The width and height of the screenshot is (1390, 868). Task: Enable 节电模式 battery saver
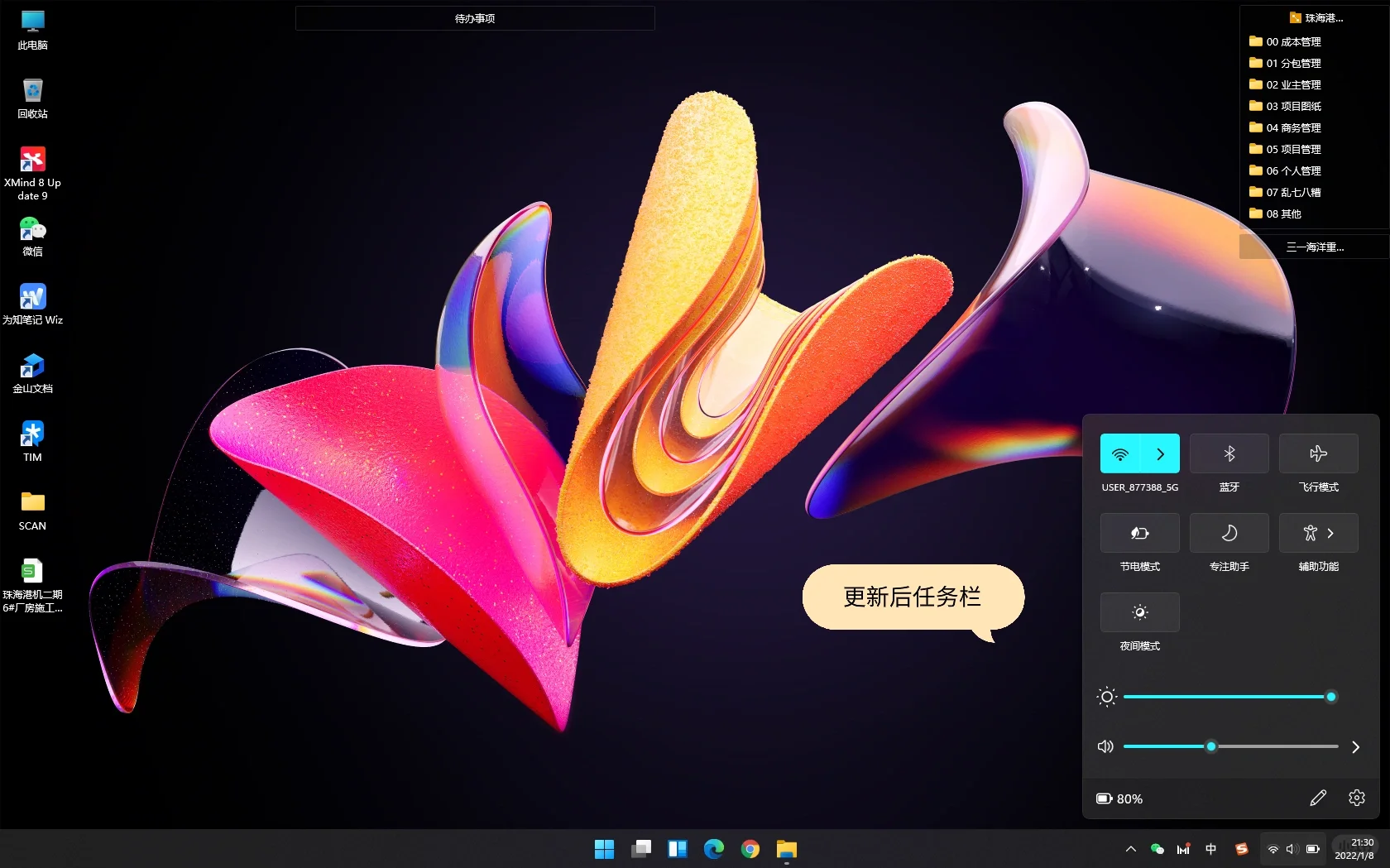(x=1139, y=533)
